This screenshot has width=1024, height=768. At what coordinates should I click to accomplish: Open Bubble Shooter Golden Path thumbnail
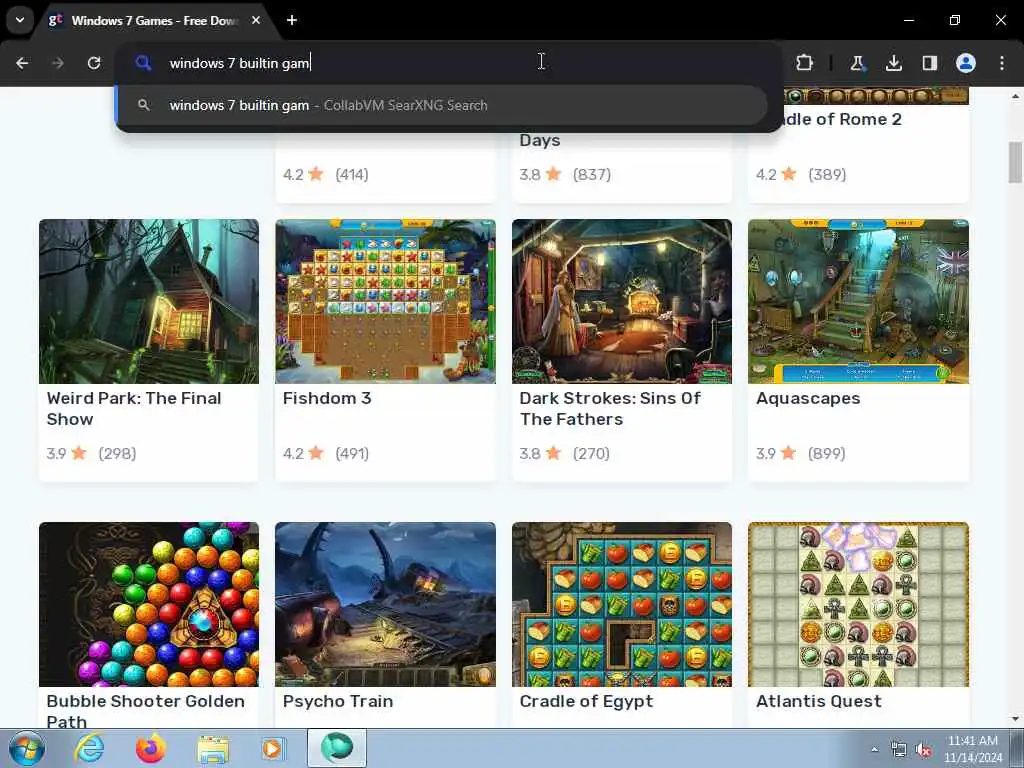(x=149, y=604)
